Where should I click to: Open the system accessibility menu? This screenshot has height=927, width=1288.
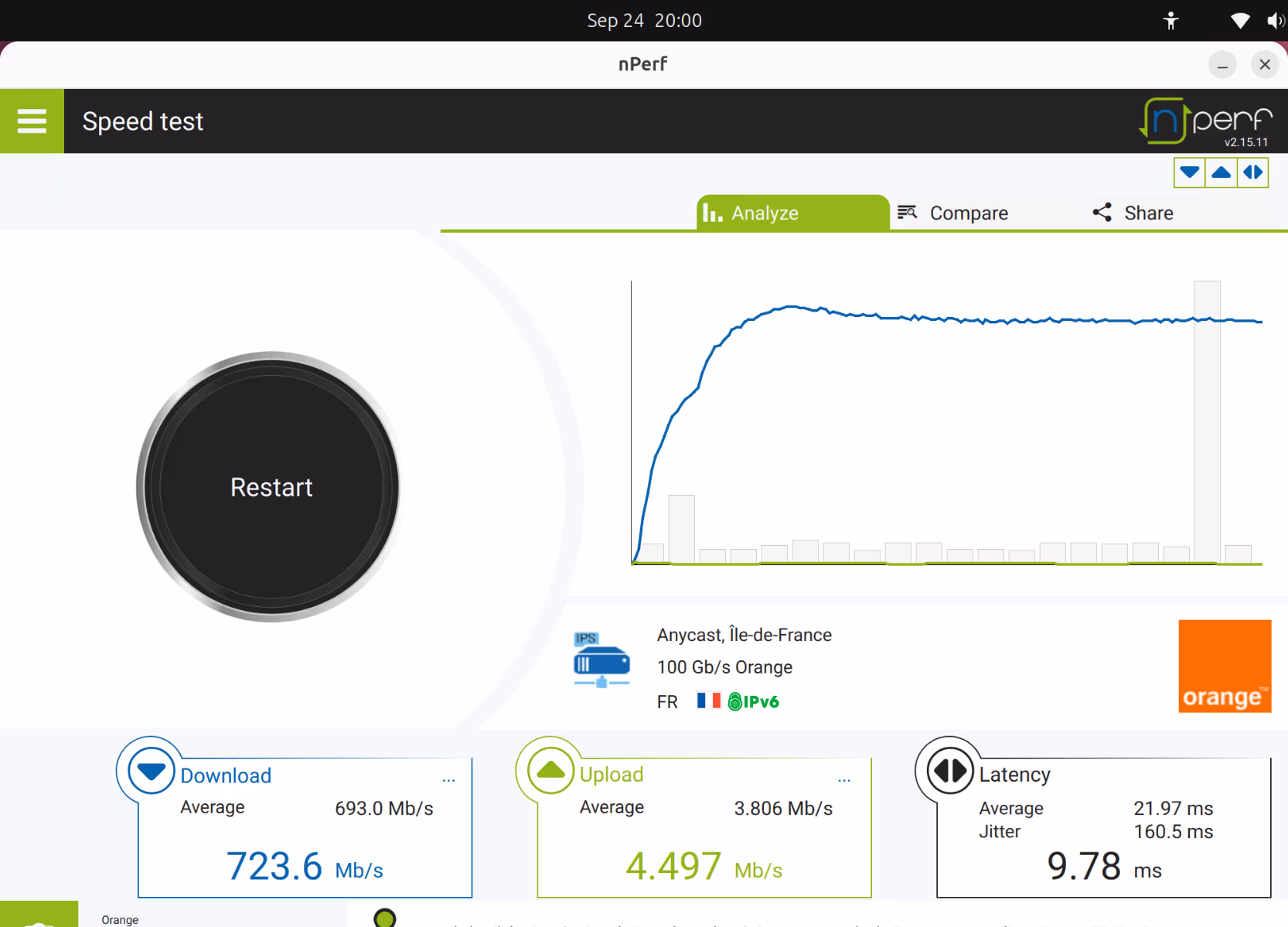pyautogui.click(x=1171, y=21)
